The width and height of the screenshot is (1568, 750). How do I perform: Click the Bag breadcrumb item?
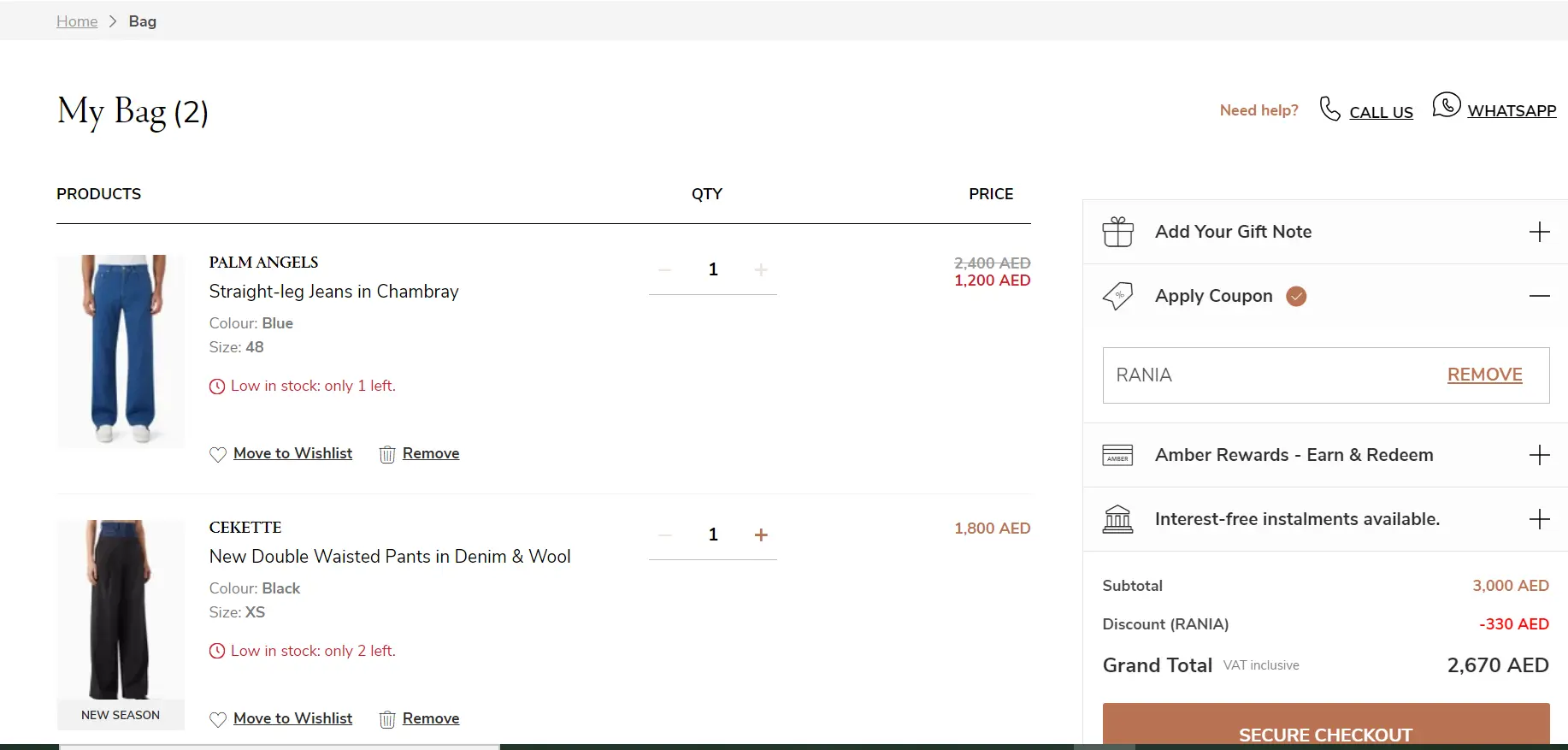(x=143, y=21)
